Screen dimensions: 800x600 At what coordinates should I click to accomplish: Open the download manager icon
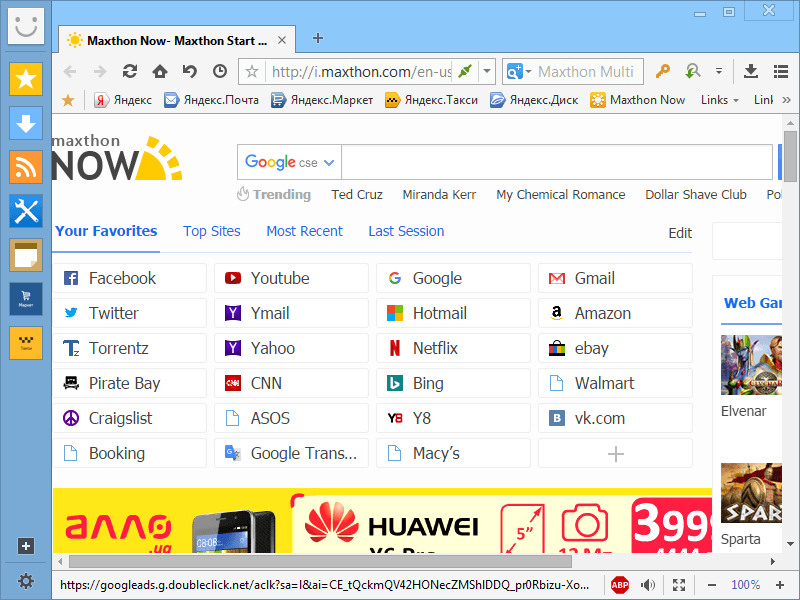(x=751, y=71)
